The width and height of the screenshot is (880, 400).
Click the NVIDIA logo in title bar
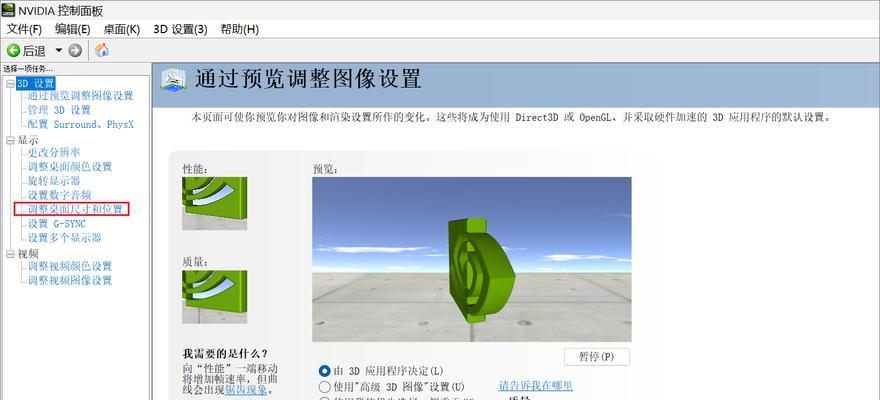tap(8, 10)
